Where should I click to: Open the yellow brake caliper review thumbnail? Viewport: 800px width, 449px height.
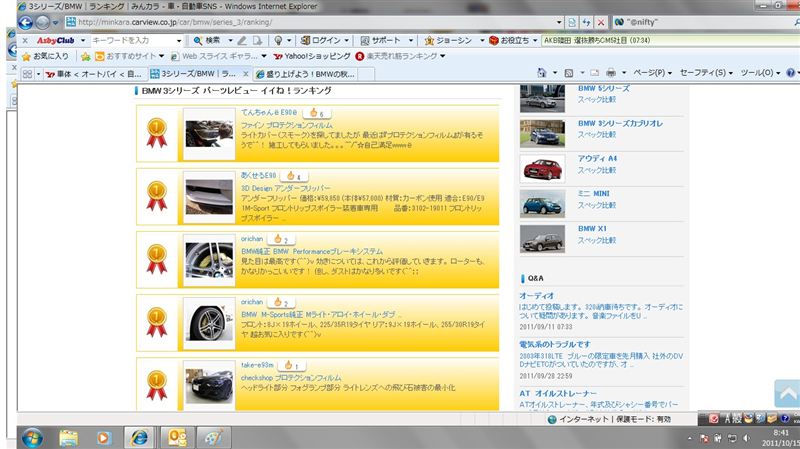click(x=209, y=260)
